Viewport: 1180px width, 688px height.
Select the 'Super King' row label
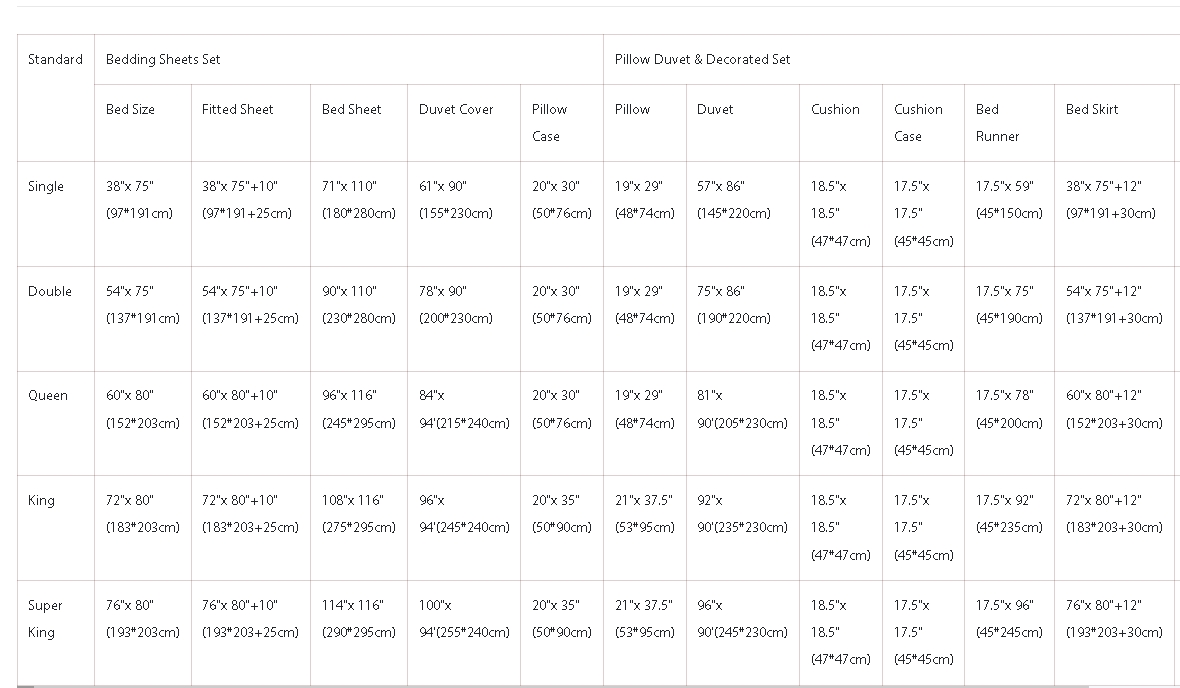coord(46,618)
